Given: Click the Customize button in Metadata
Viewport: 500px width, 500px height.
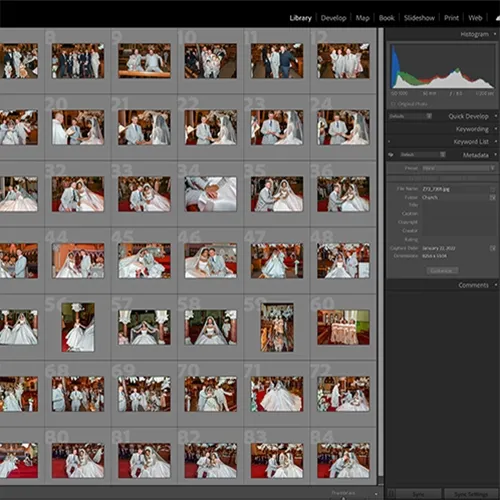Looking at the screenshot, I should [x=442, y=270].
